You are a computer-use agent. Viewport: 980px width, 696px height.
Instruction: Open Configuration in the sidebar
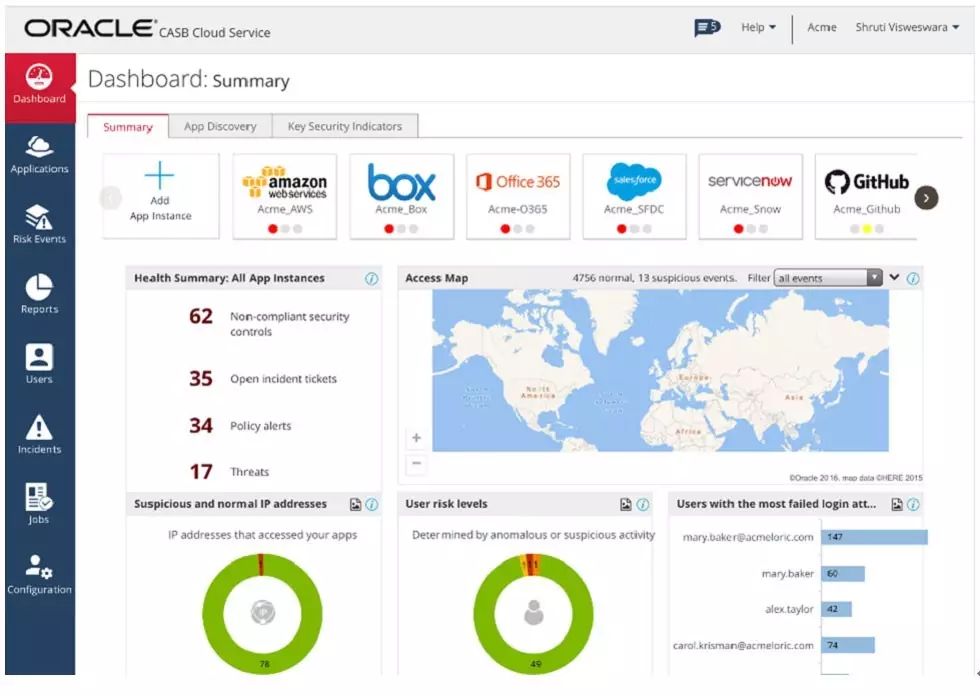[39, 575]
